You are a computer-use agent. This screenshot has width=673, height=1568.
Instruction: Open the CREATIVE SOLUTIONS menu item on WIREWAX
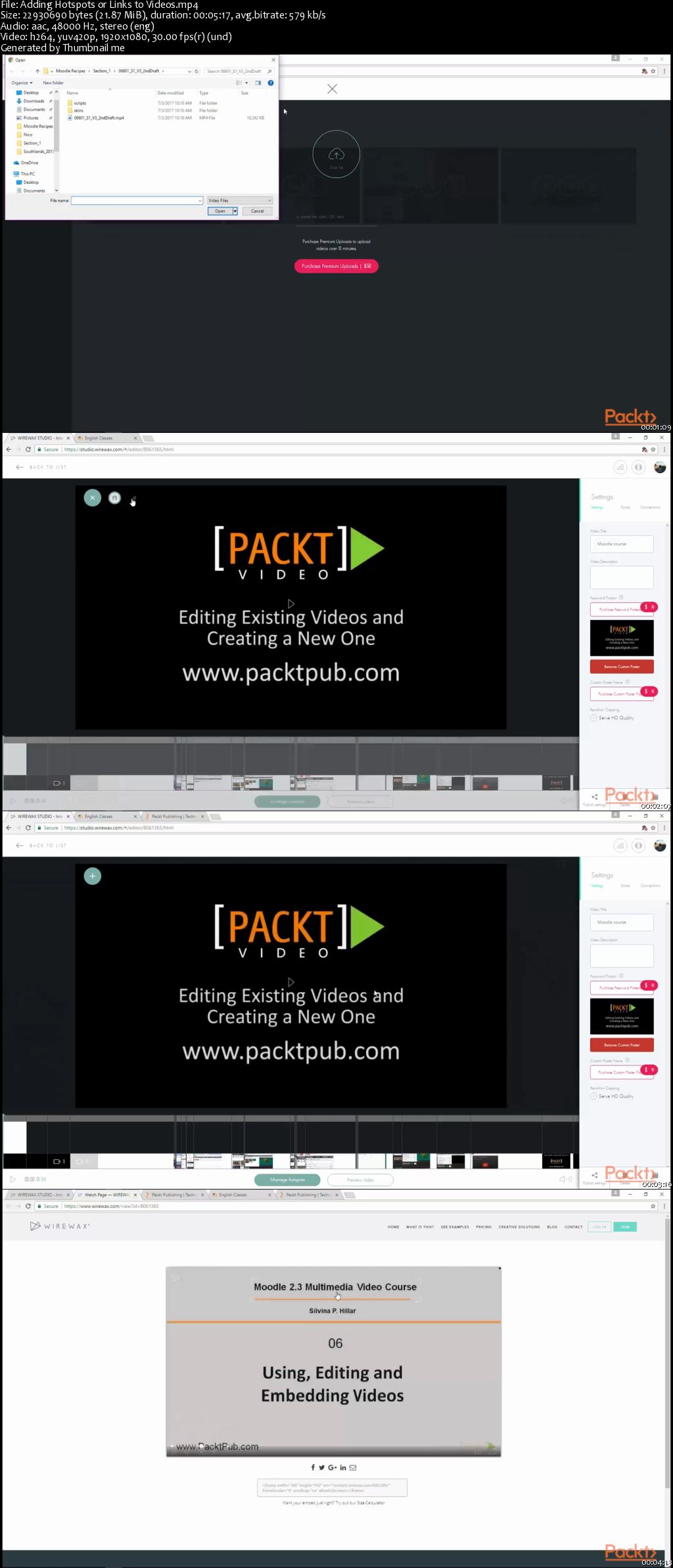[x=519, y=1226]
